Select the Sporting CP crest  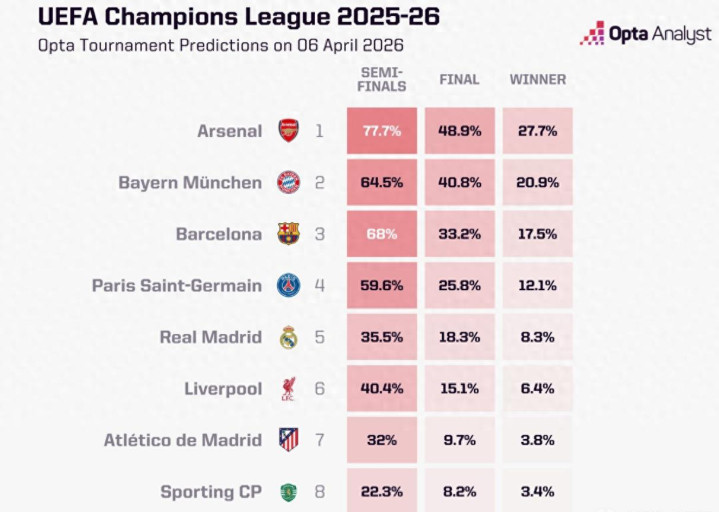click(x=288, y=491)
